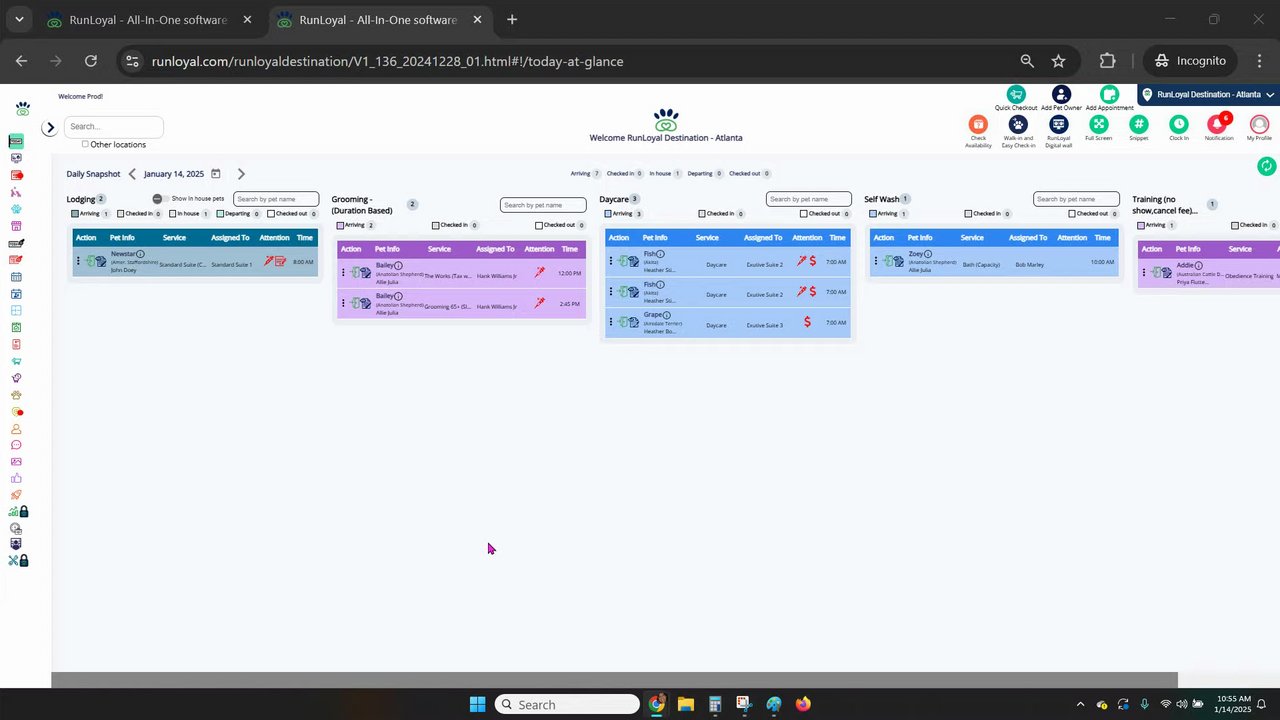Open tab search dropdown in Chrome
1280x720 pixels.
[19, 19]
